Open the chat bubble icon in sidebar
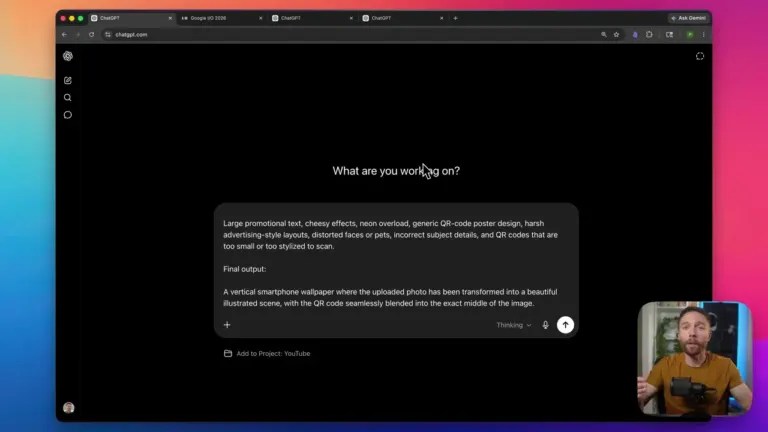The width and height of the screenshot is (768, 432). [68, 115]
